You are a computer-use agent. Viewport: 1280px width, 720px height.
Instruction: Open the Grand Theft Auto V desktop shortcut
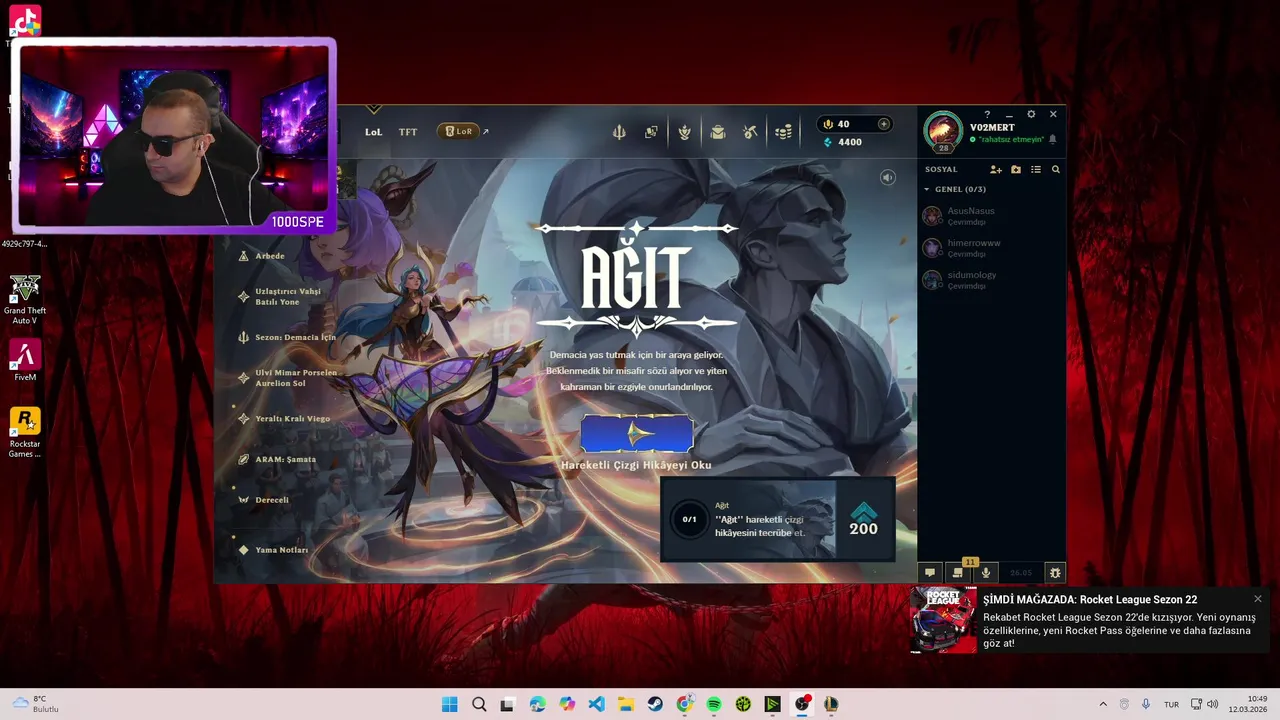tap(25, 299)
